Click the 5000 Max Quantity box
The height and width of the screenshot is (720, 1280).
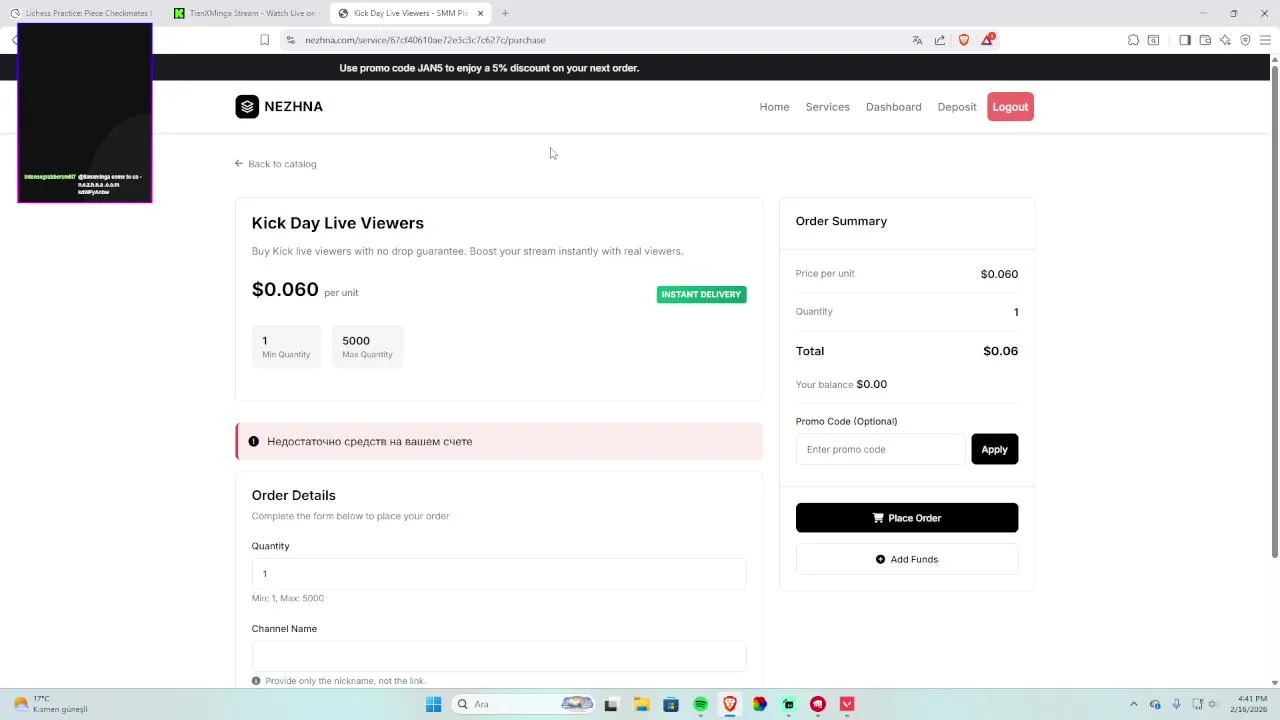coord(367,346)
